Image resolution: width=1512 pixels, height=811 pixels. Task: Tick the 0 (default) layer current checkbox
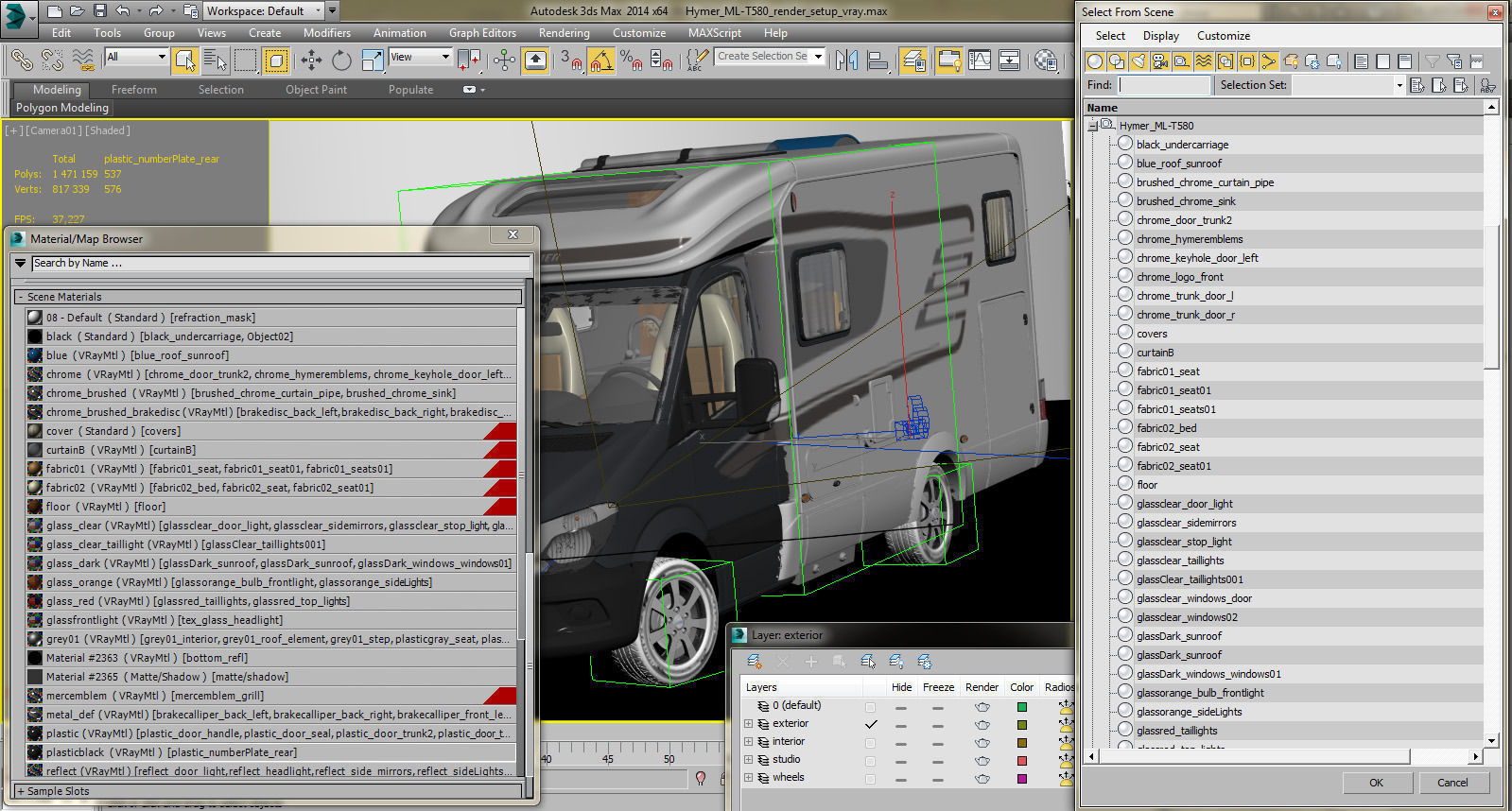click(871, 706)
